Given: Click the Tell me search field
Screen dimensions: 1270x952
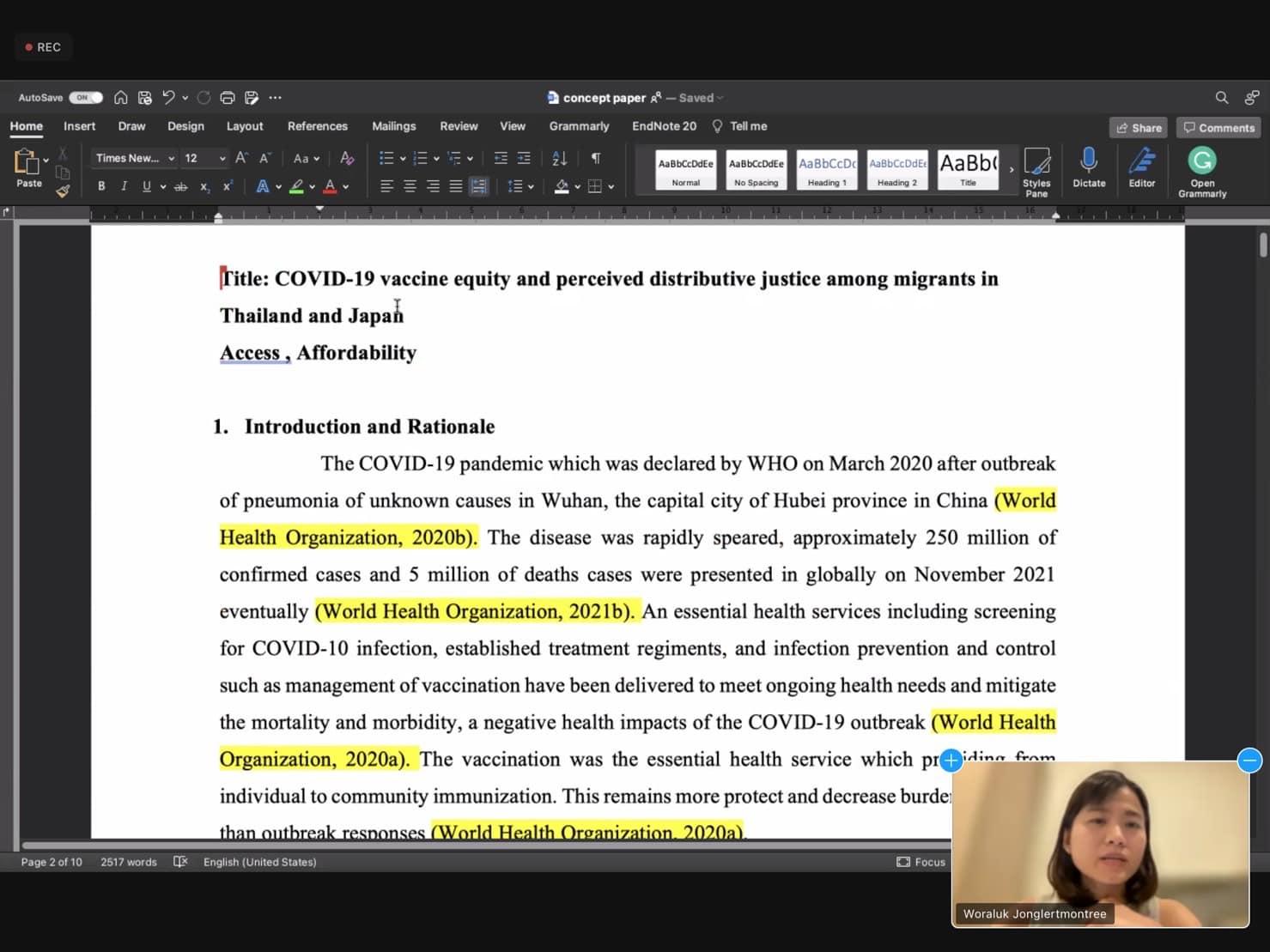Looking at the screenshot, I should [x=740, y=126].
